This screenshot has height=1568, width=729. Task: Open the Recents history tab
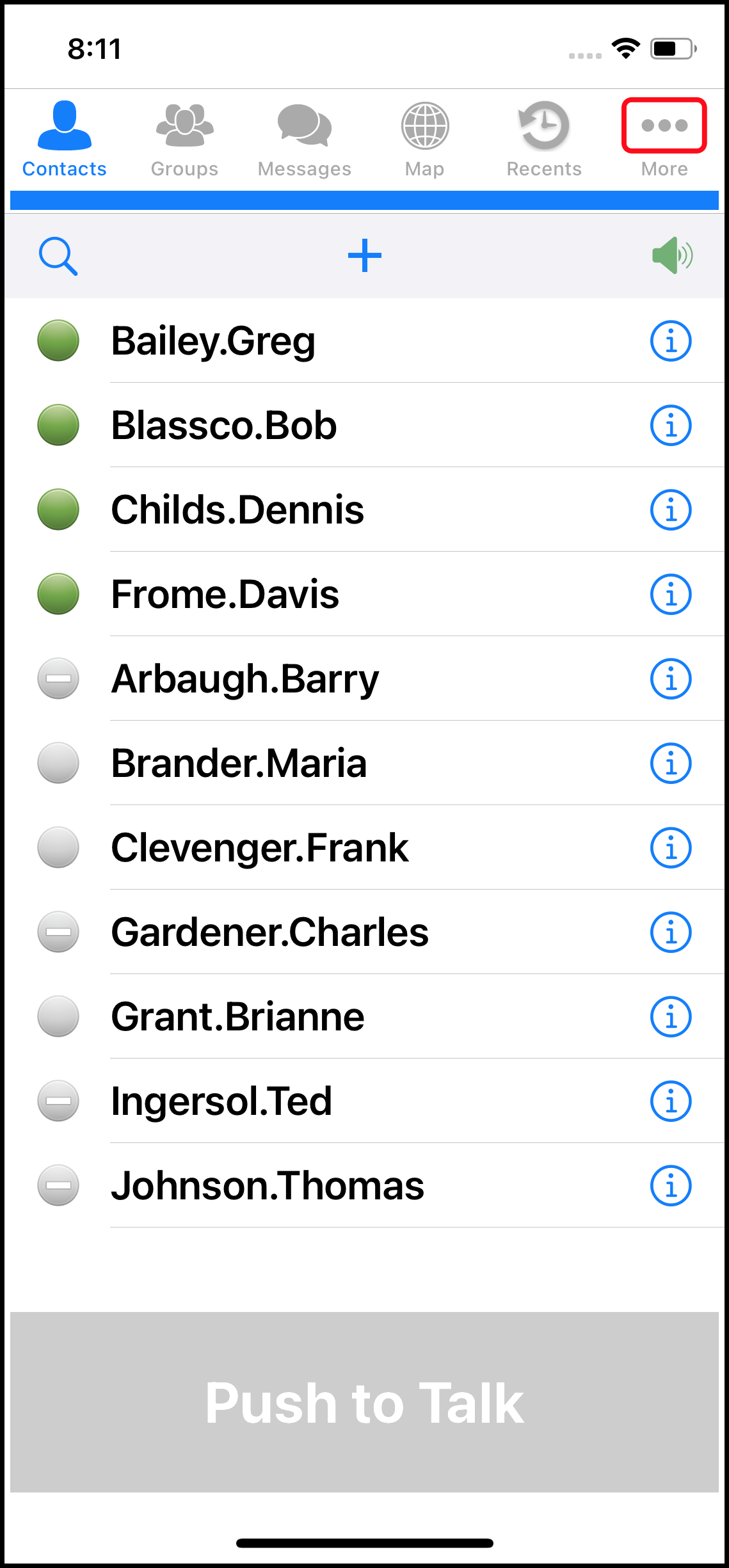click(x=544, y=139)
